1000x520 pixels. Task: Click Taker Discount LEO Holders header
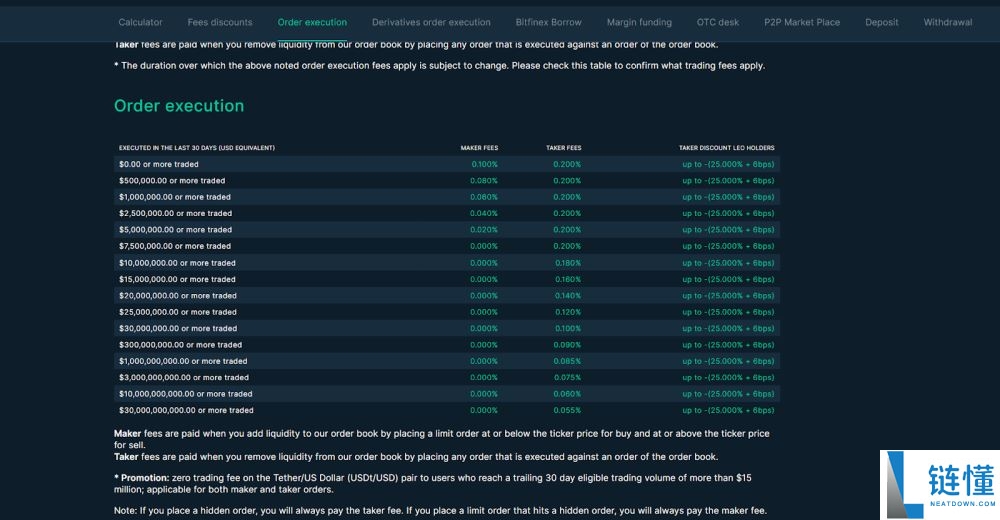726,148
